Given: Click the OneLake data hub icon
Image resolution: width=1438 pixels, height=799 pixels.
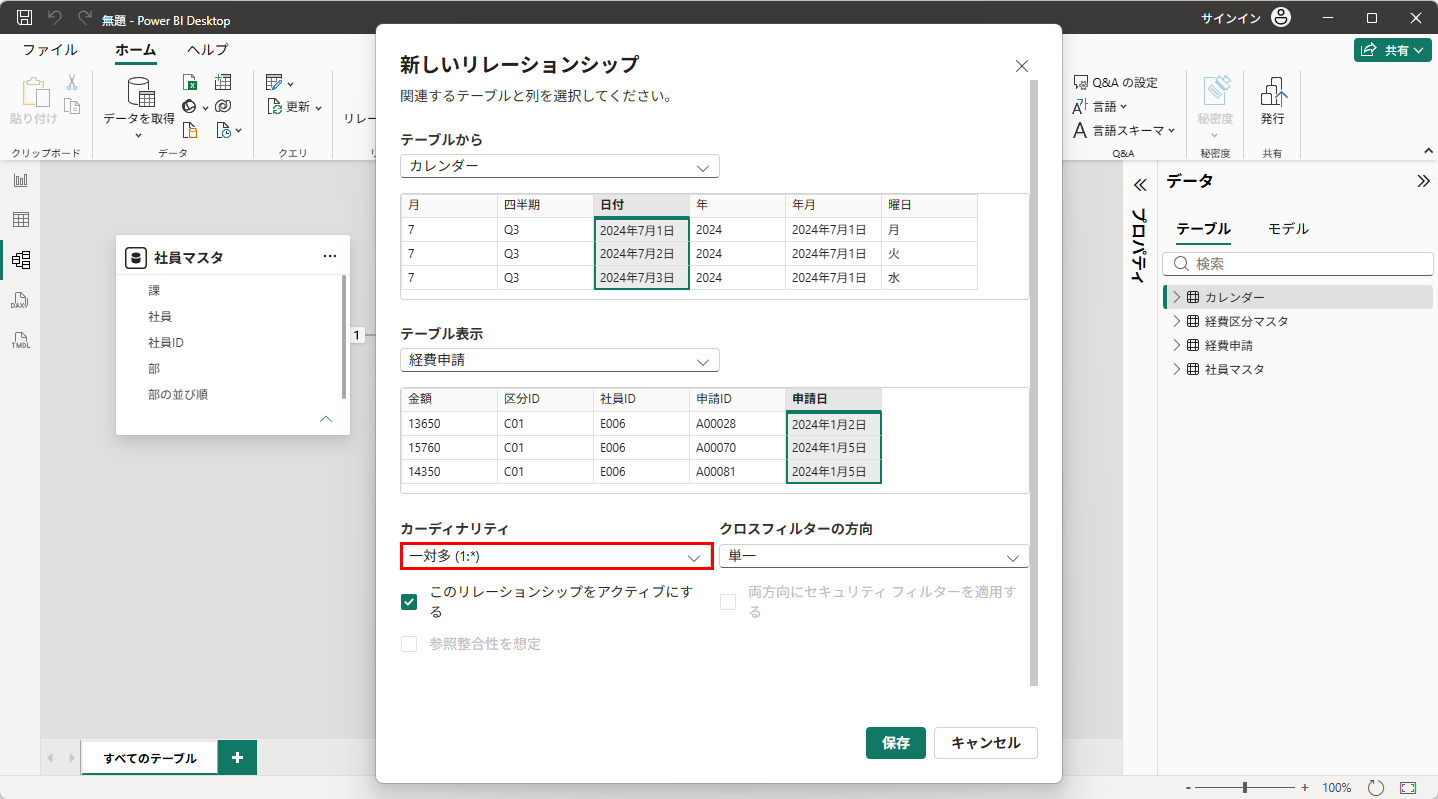Looking at the screenshot, I should pos(190,106).
